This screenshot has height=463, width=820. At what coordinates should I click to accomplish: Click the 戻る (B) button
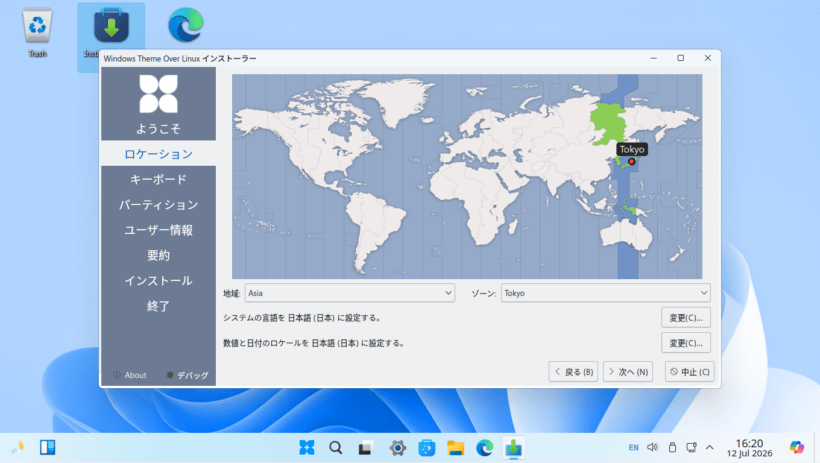573,372
